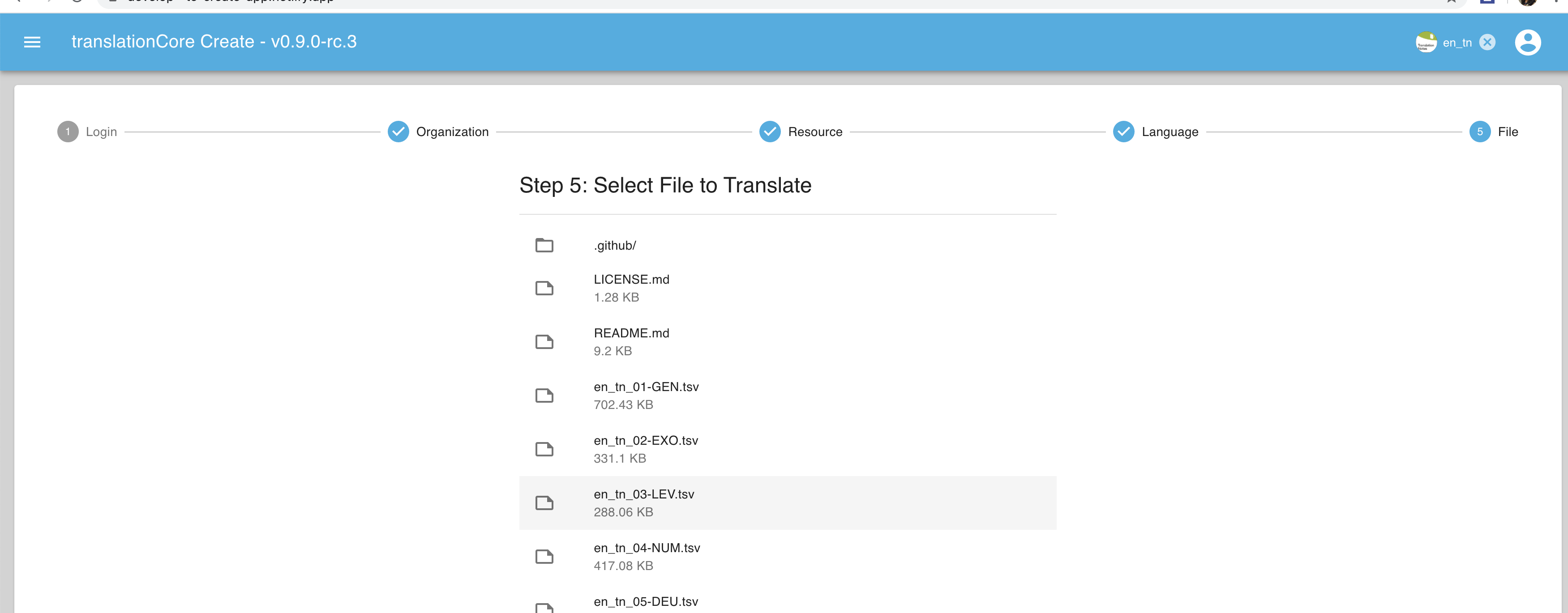Click the en_tn_01-GEN.tsv file icon
This screenshot has height=613, width=1568.
click(x=544, y=395)
